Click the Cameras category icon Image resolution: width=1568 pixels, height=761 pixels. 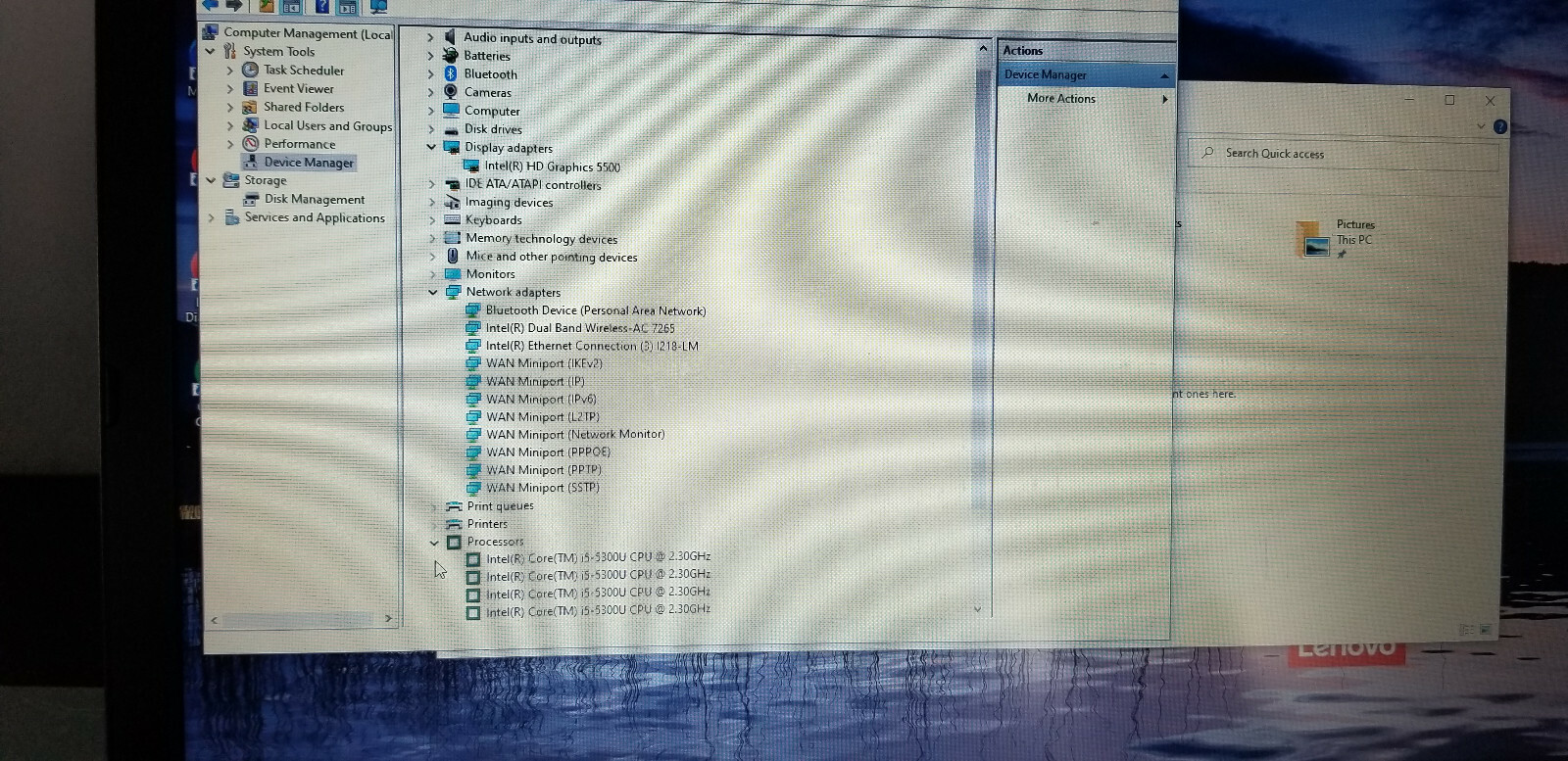pyautogui.click(x=451, y=92)
